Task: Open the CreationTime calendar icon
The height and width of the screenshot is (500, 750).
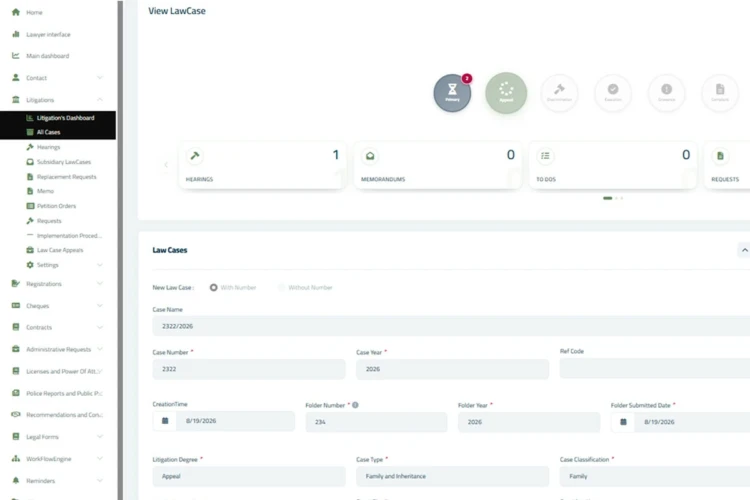Action: pos(165,421)
